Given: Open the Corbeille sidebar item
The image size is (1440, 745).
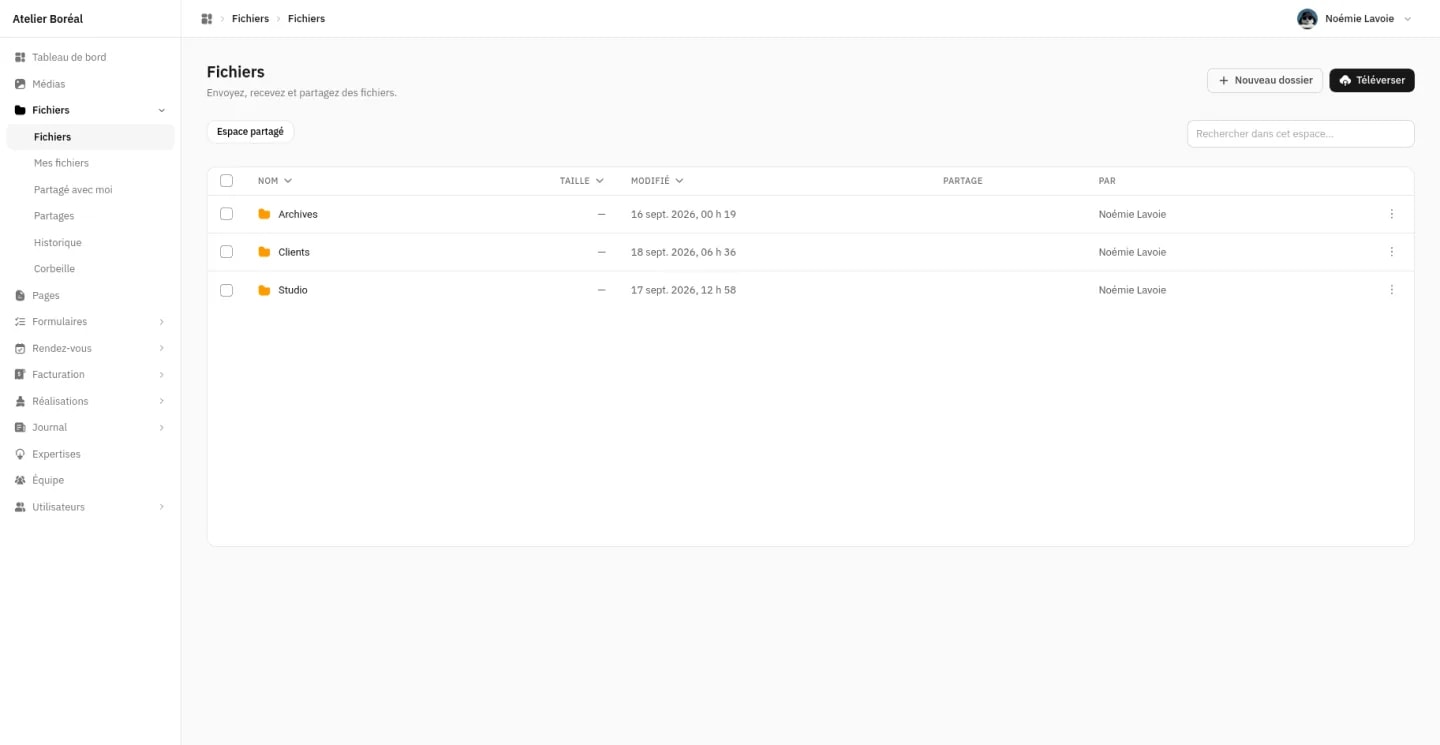Looking at the screenshot, I should [54, 269].
